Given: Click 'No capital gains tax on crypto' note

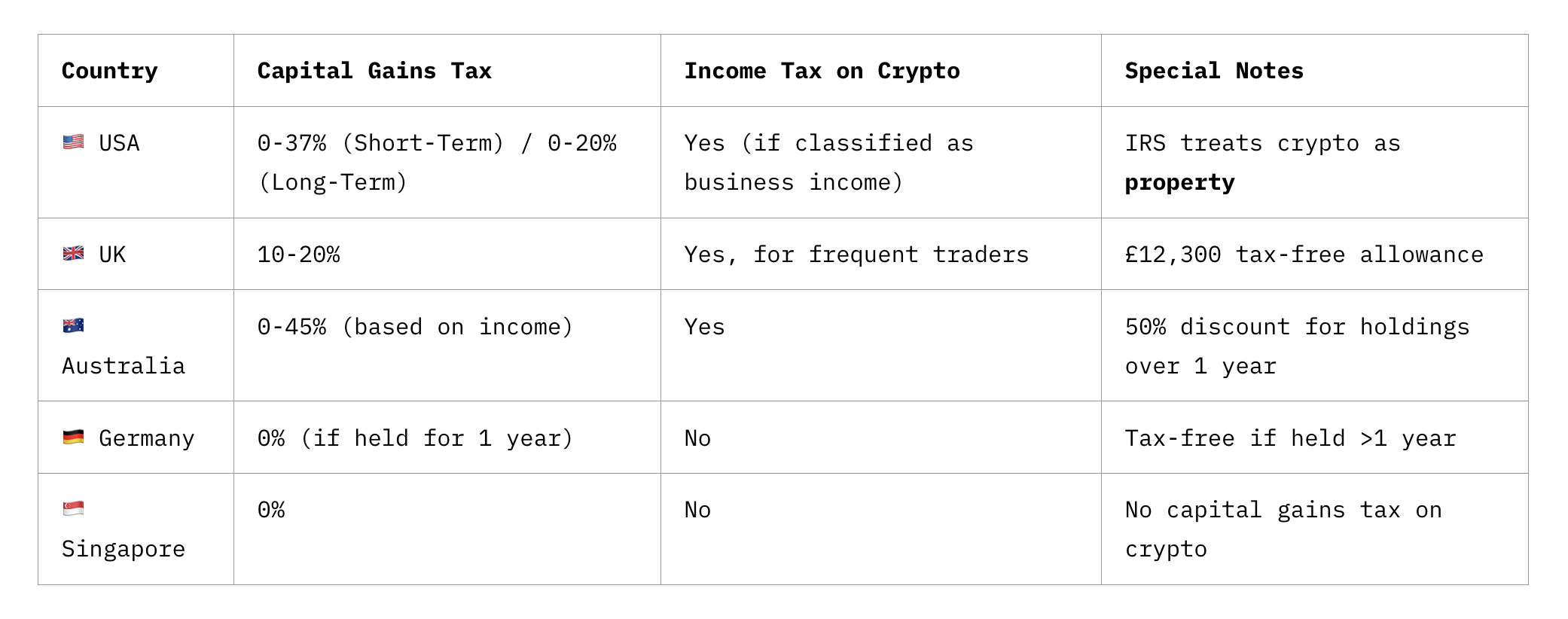Looking at the screenshot, I should click(x=1283, y=511).
